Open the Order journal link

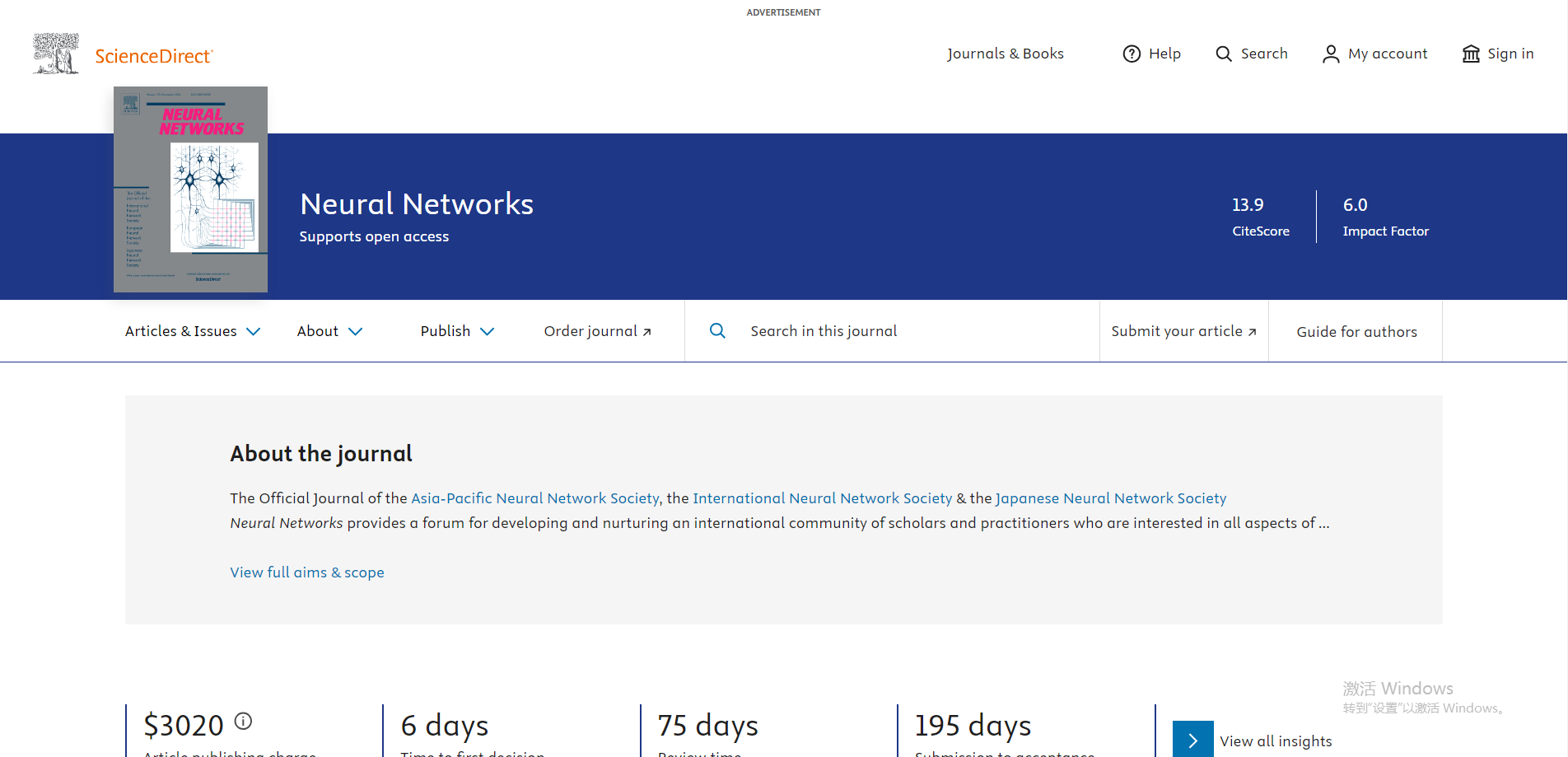pyautogui.click(x=597, y=331)
